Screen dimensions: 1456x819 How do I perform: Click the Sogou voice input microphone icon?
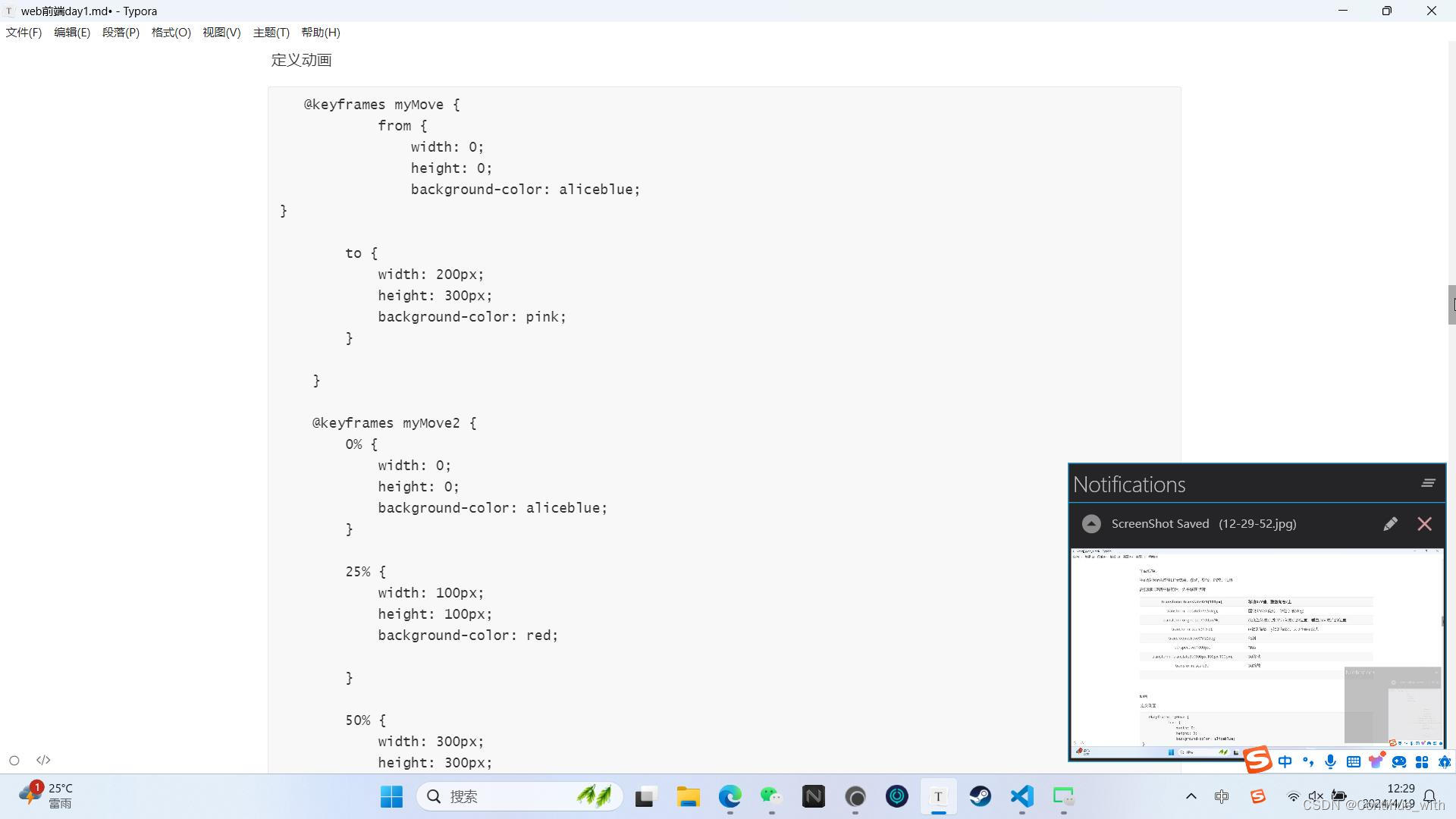click(x=1330, y=761)
